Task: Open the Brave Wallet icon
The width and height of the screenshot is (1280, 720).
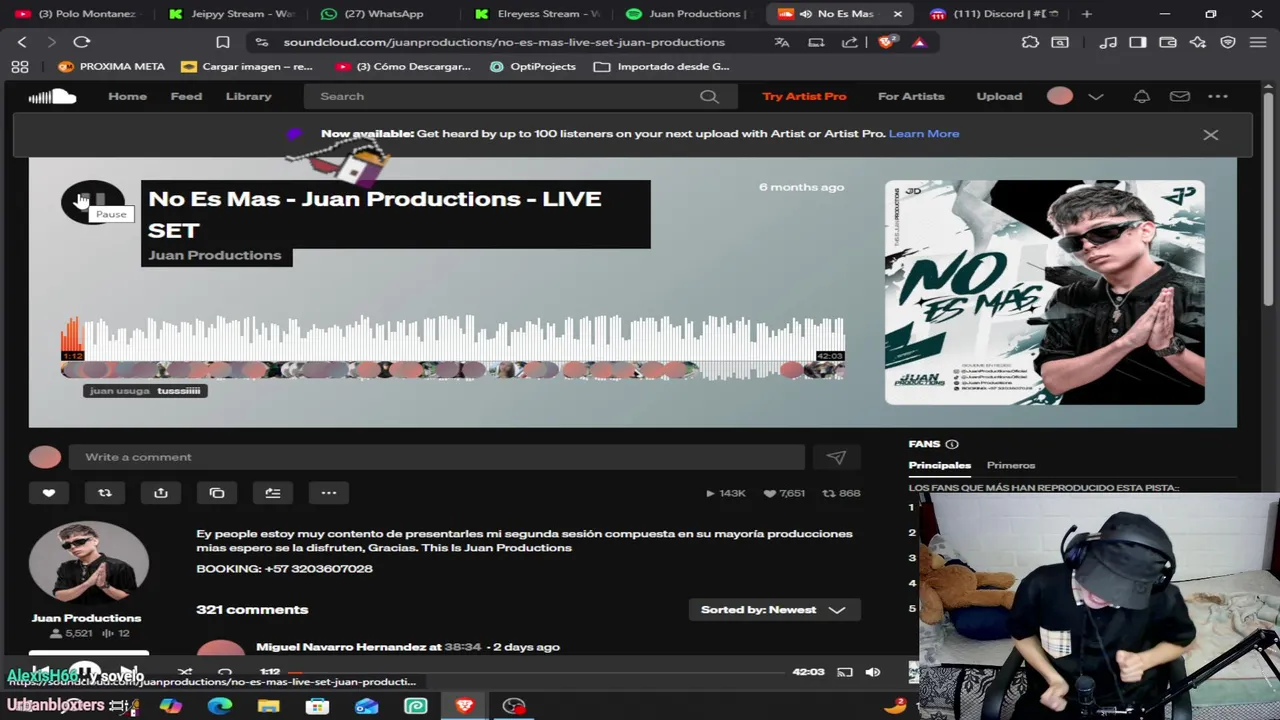Action: coord(1168,42)
